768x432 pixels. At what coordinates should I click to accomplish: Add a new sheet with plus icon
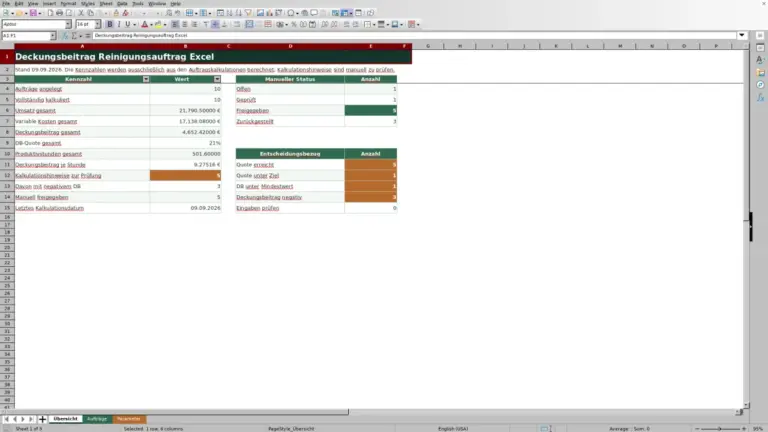point(42,419)
